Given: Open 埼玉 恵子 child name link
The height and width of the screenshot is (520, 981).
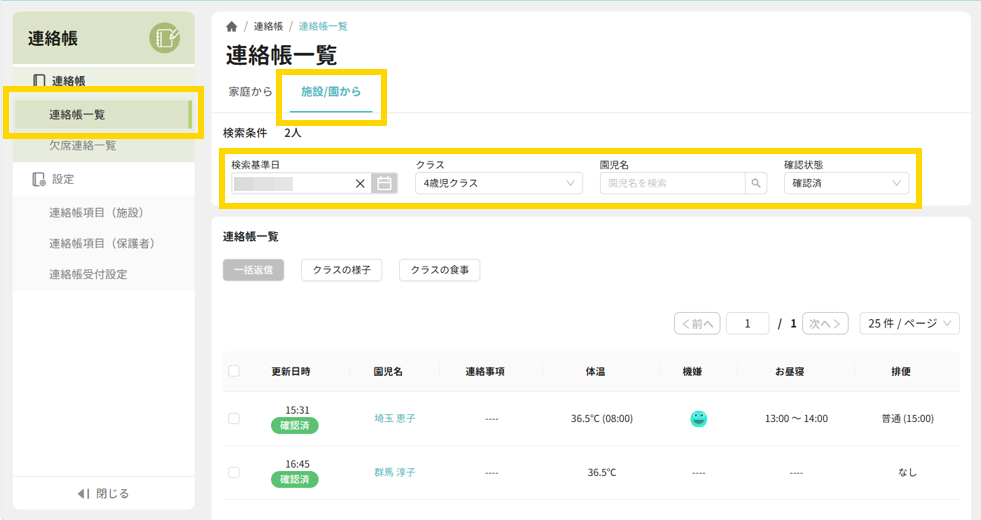Looking at the screenshot, I should pos(394,419).
